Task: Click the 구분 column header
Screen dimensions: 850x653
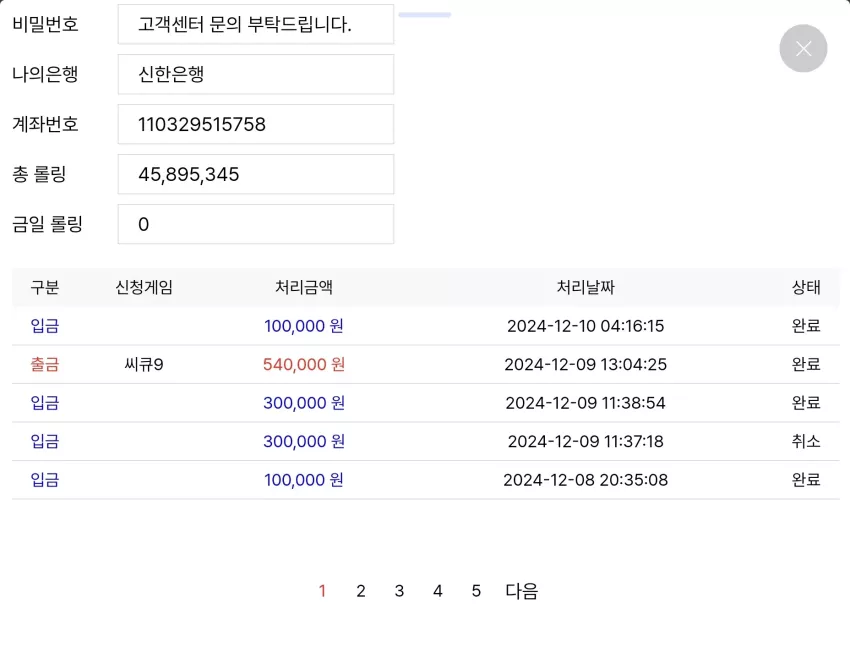Action: [x=45, y=287]
